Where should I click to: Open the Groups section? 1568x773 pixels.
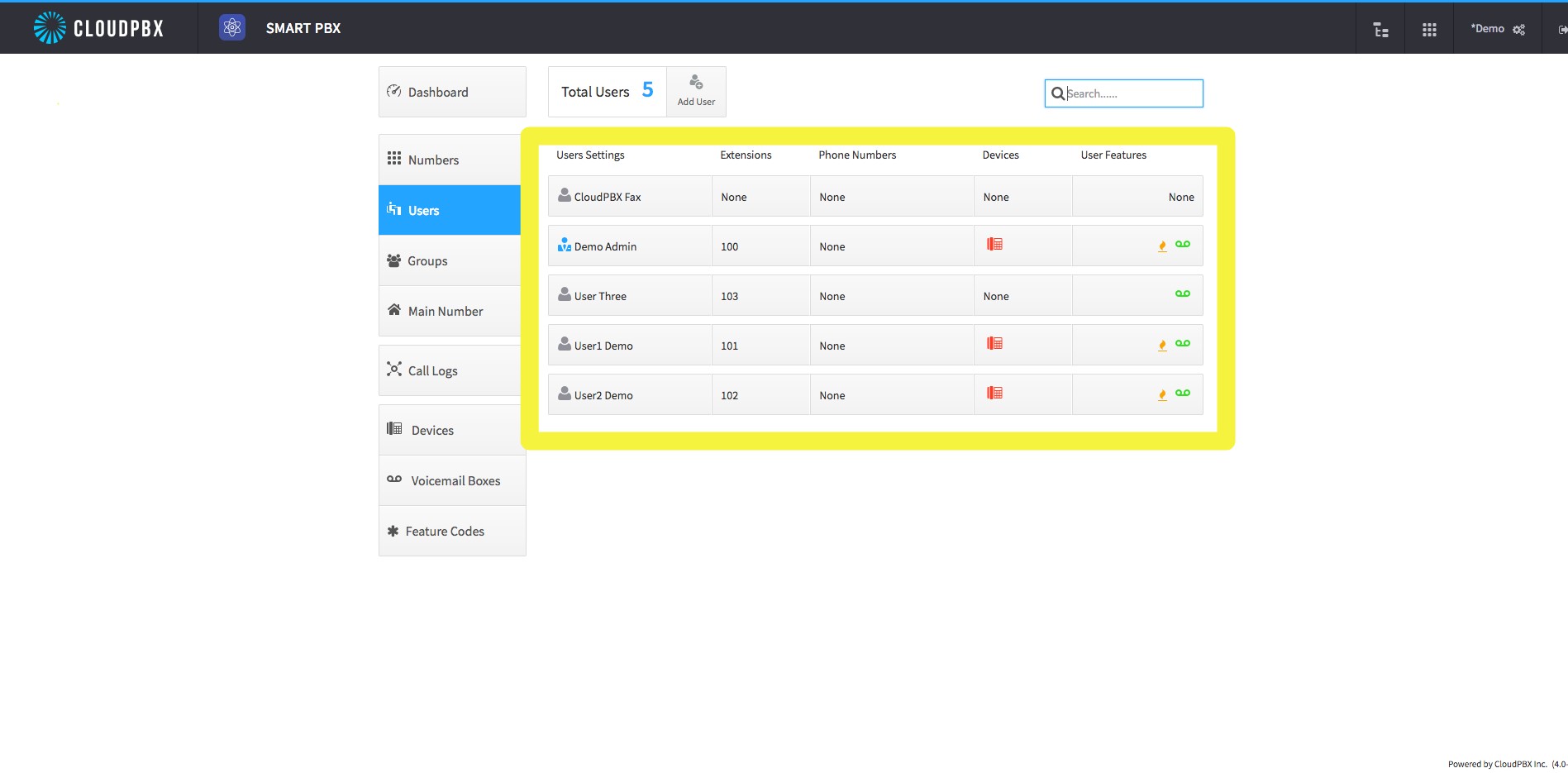pos(427,260)
